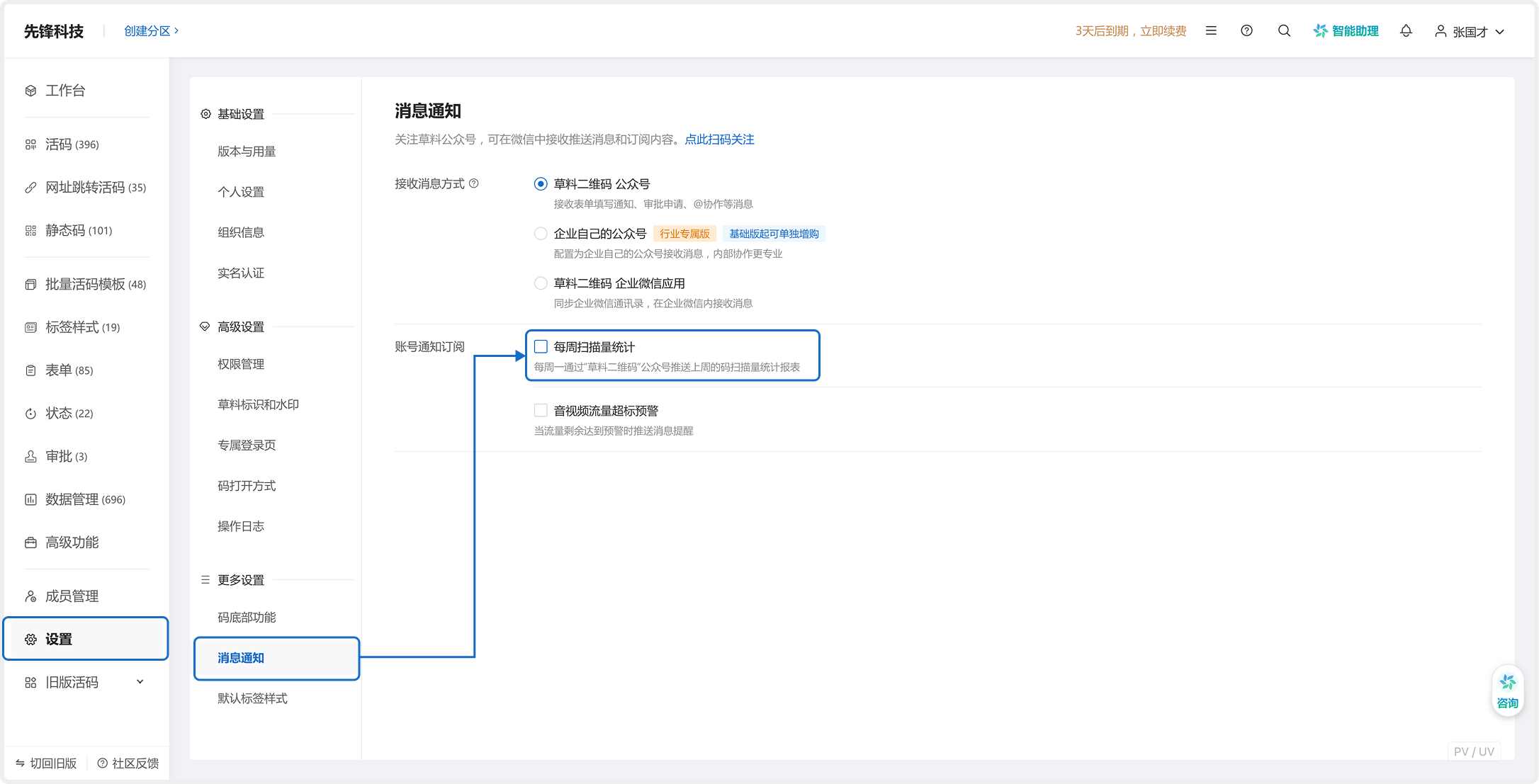Open 智能助理 smart assistant
This screenshot has width=1539, height=784.
coord(1346,31)
